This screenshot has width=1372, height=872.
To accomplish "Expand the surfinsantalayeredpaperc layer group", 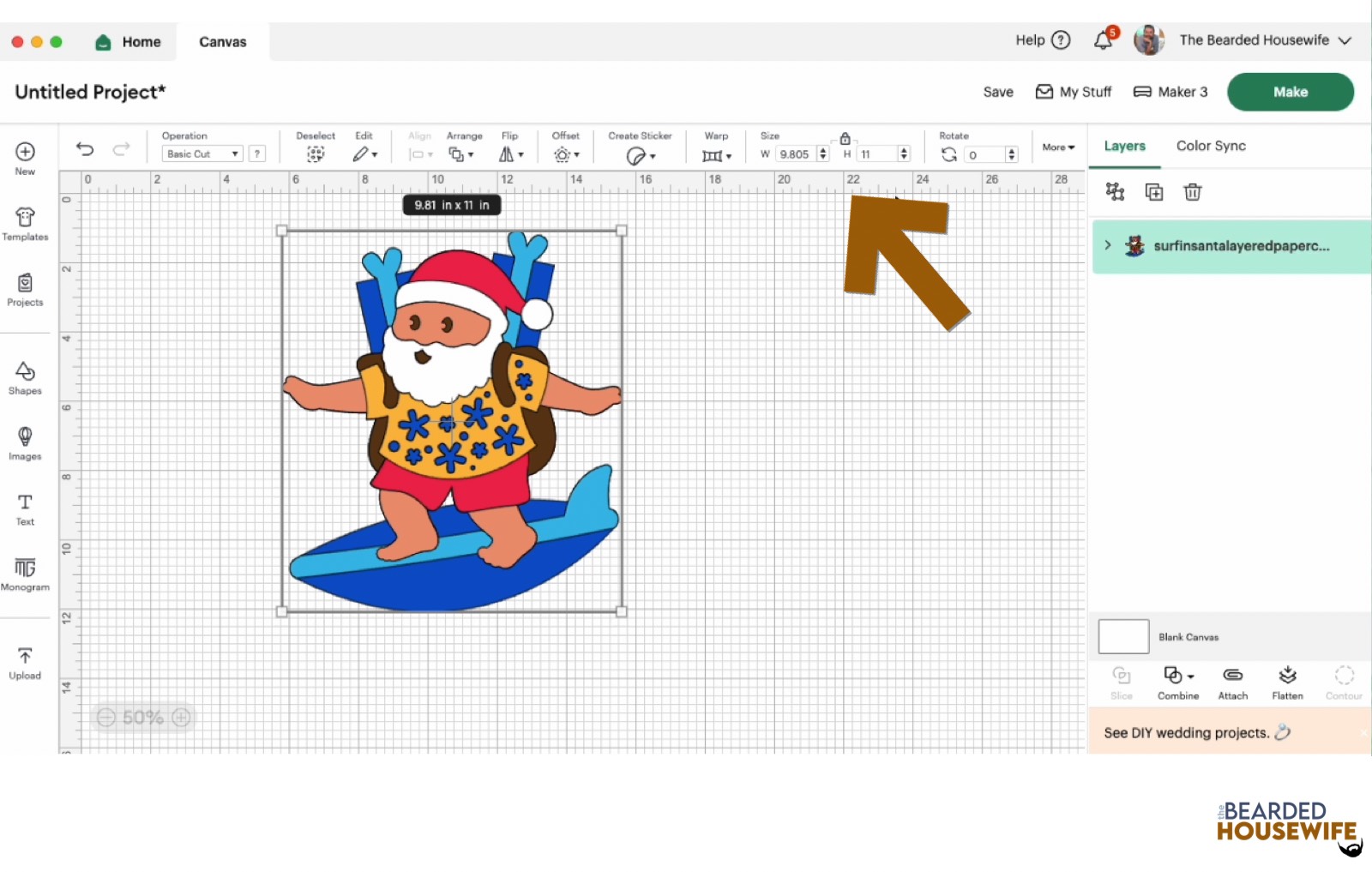I will coord(1108,245).
